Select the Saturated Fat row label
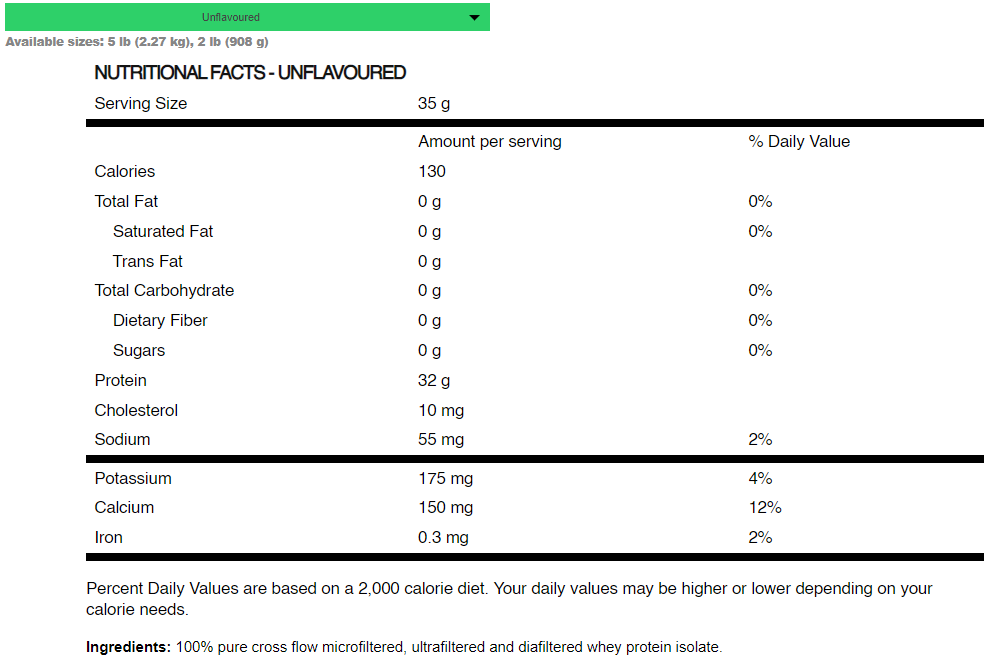The width and height of the screenshot is (994, 660). (163, 232)
